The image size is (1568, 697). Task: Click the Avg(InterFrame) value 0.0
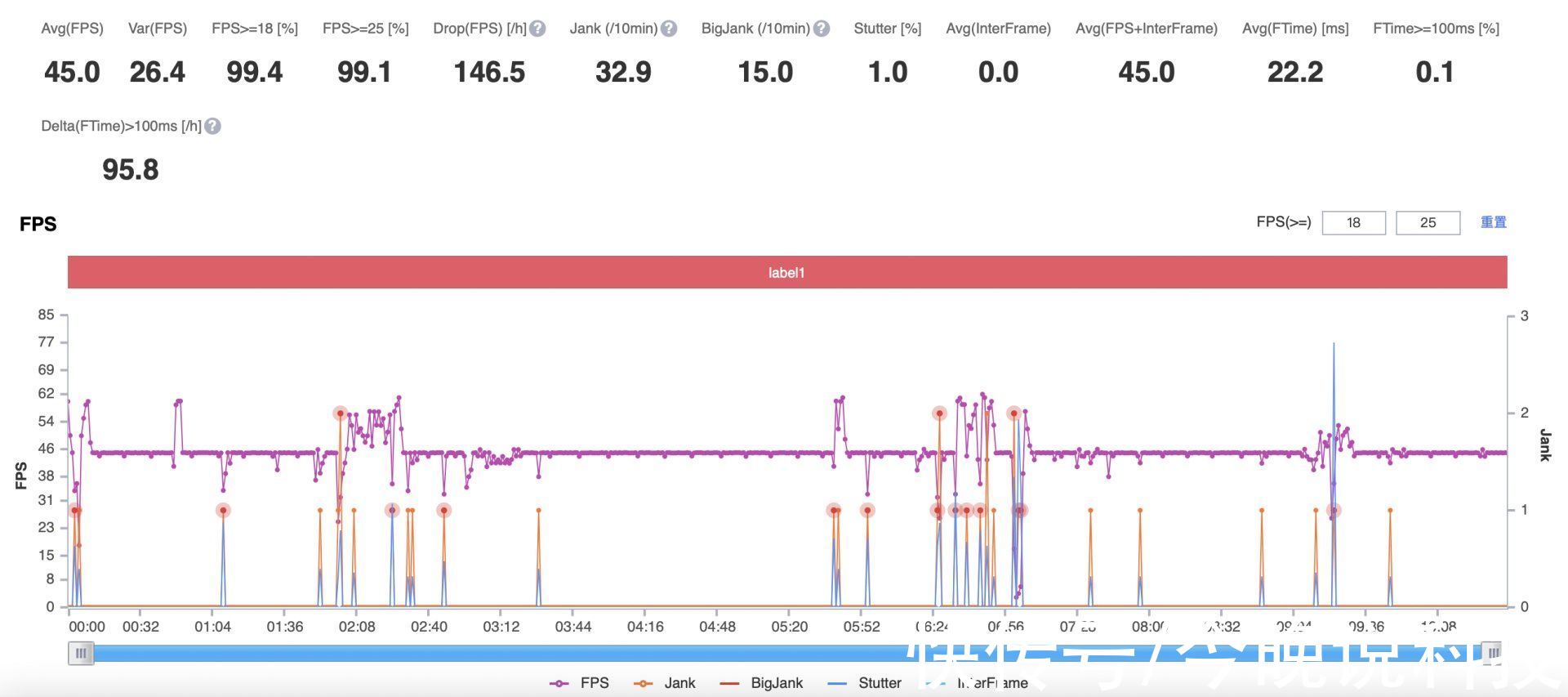(x=998, y=72)
